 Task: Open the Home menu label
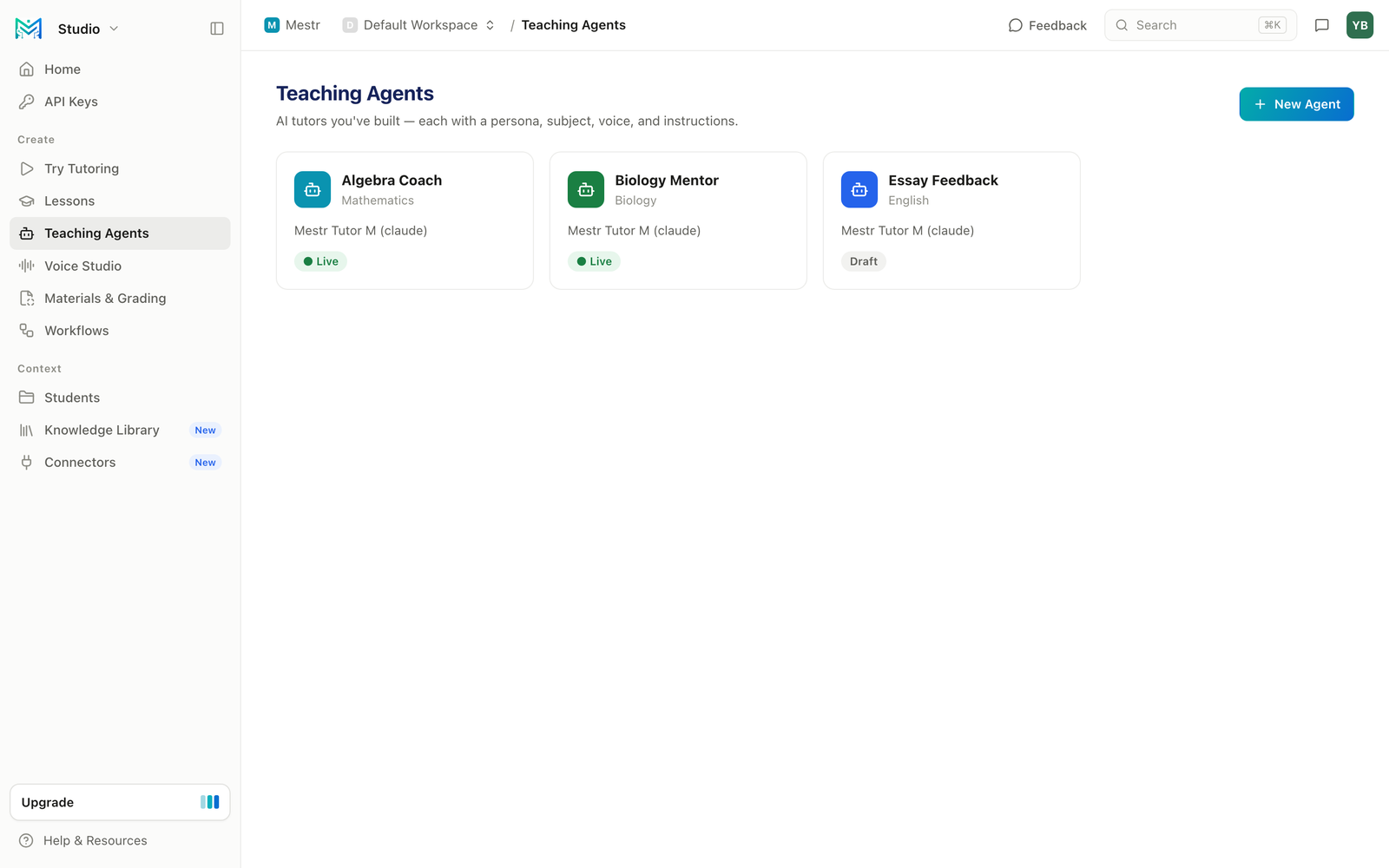(63, 69)
